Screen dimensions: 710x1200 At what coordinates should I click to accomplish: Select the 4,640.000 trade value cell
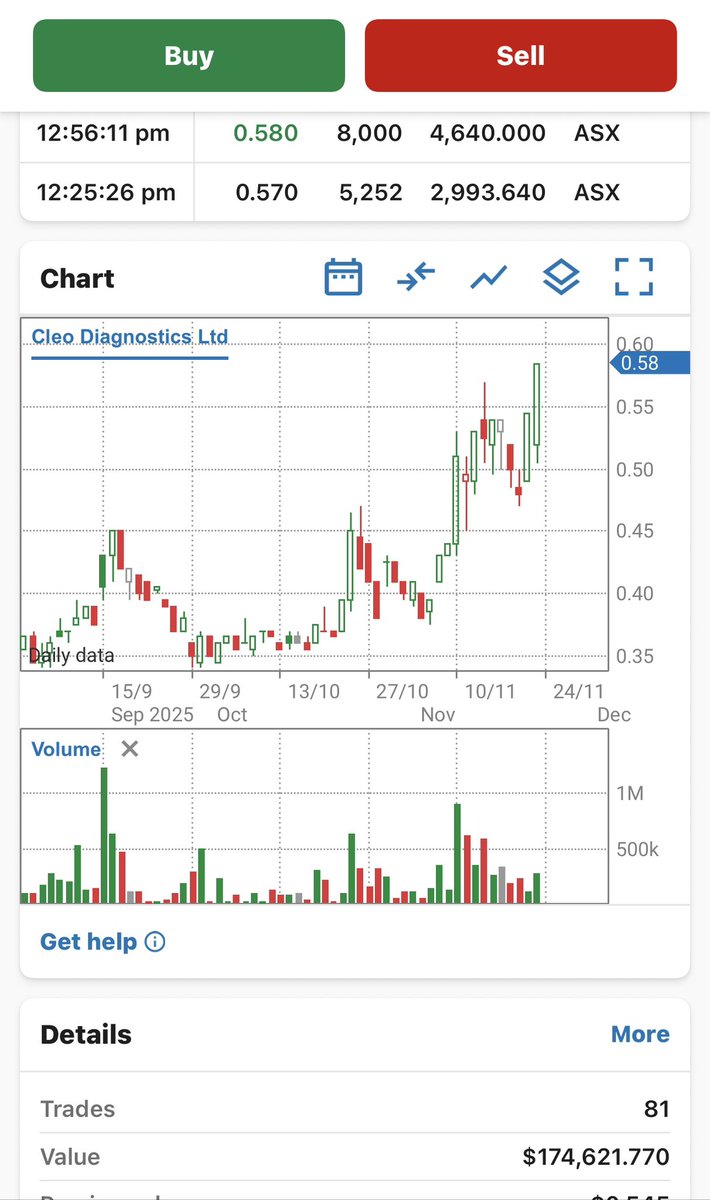click(x=488, y=133)
